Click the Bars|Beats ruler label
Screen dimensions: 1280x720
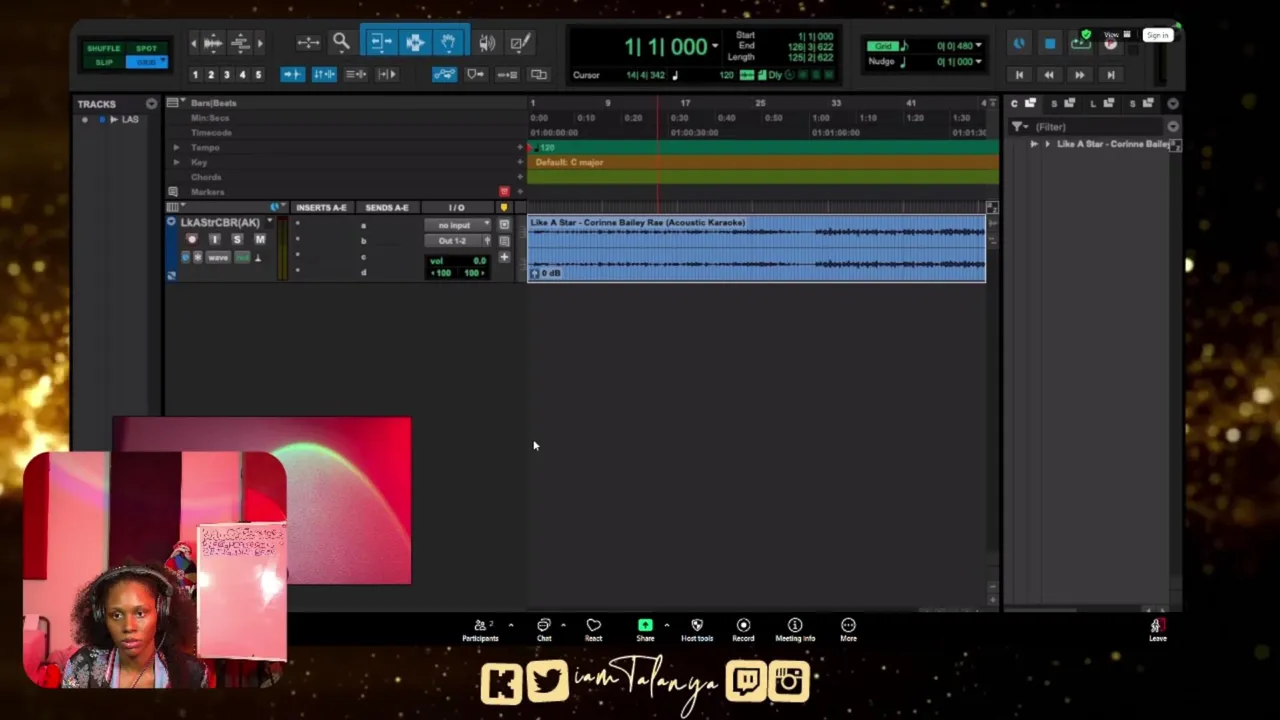(x=213, y=103)
